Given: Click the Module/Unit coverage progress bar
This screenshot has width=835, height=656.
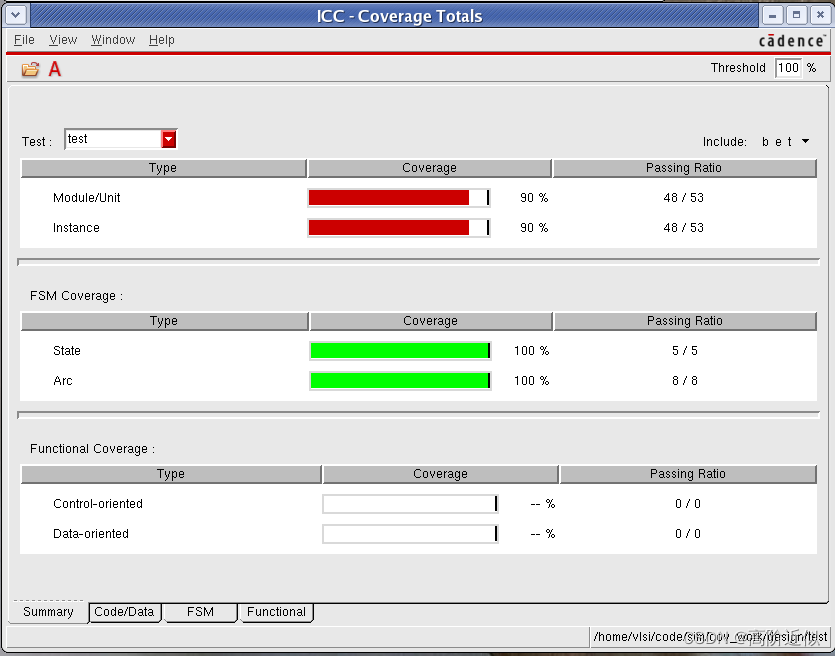Looking at the screenshot, I should coord(399,198).
